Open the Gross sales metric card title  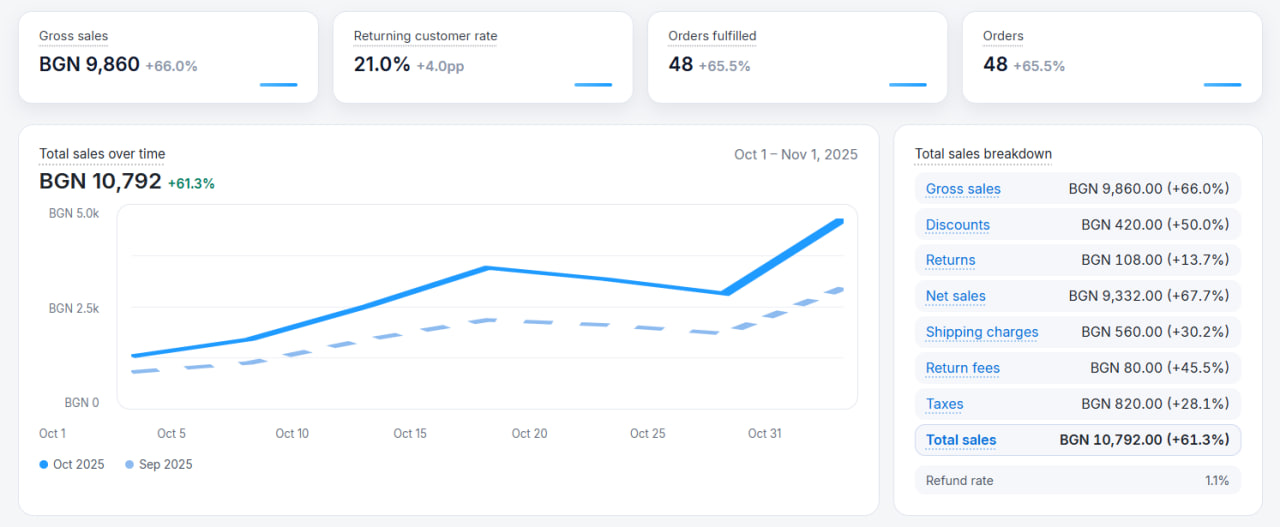(73, 36)
